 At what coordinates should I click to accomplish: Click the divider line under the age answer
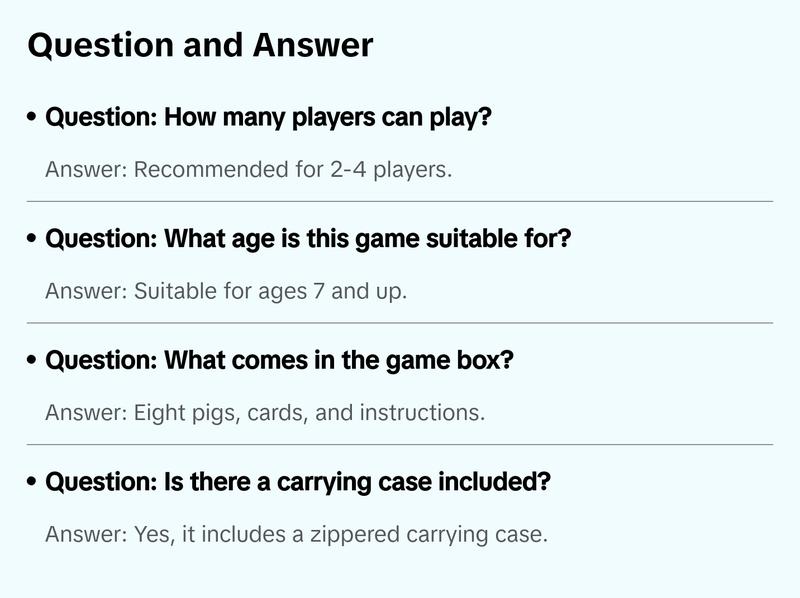point(400,323)
